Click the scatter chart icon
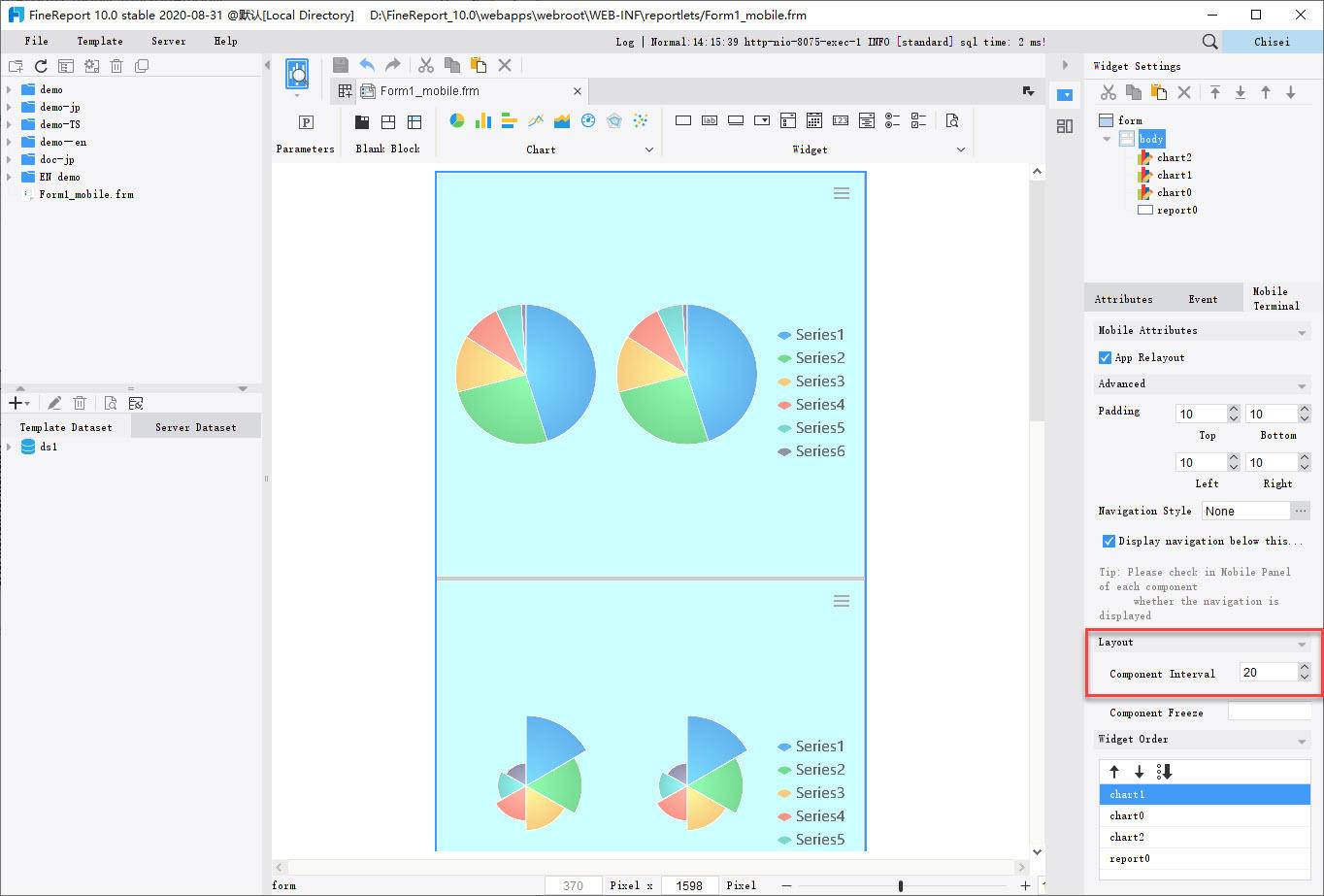The height and width of the screenshot is (896, 1324). pos(641,120)
